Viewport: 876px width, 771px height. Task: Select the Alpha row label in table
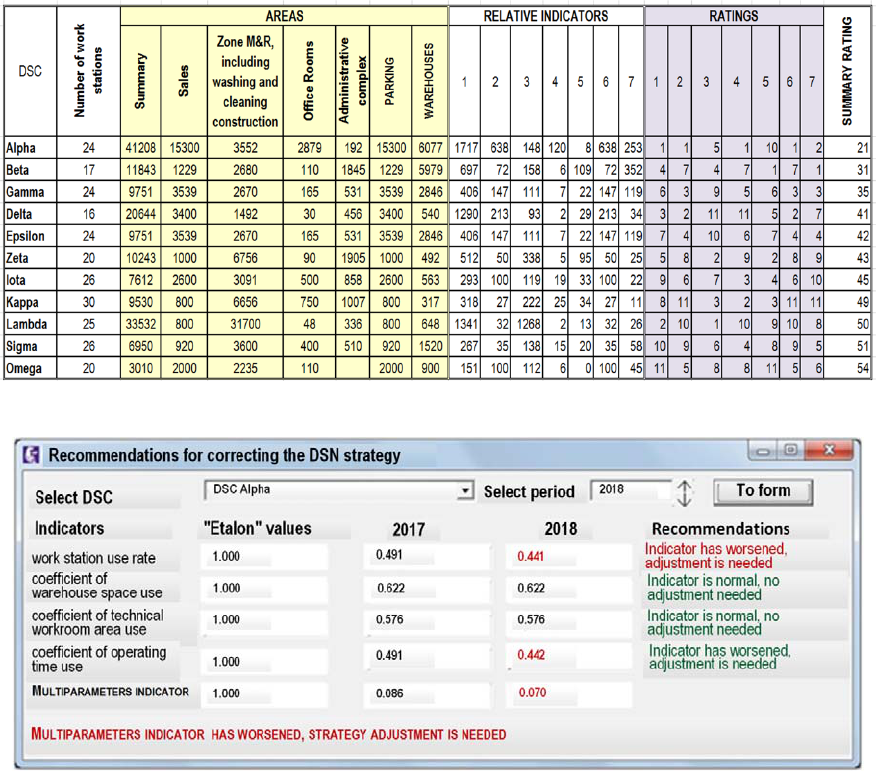pos(21,148)
